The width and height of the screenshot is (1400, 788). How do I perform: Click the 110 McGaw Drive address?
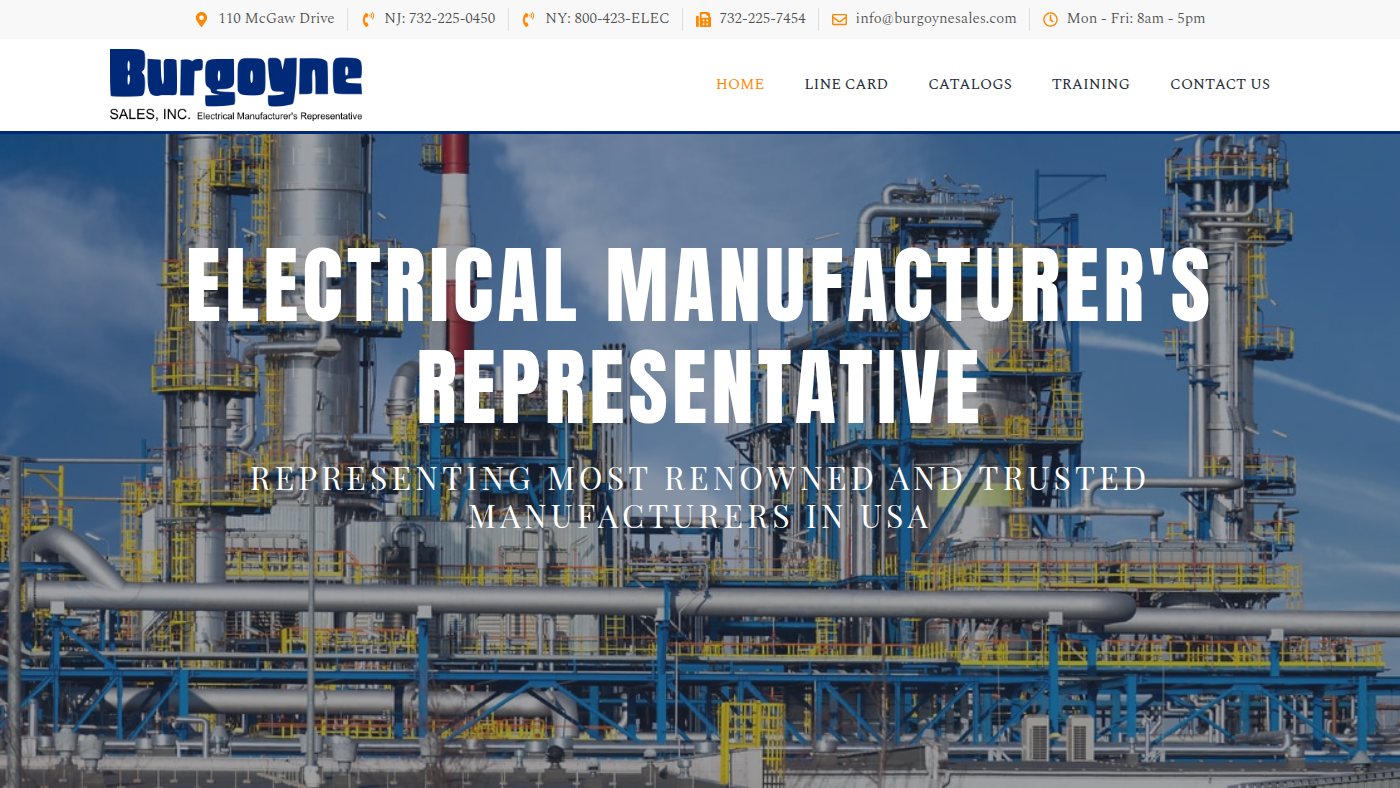point(276,18)
